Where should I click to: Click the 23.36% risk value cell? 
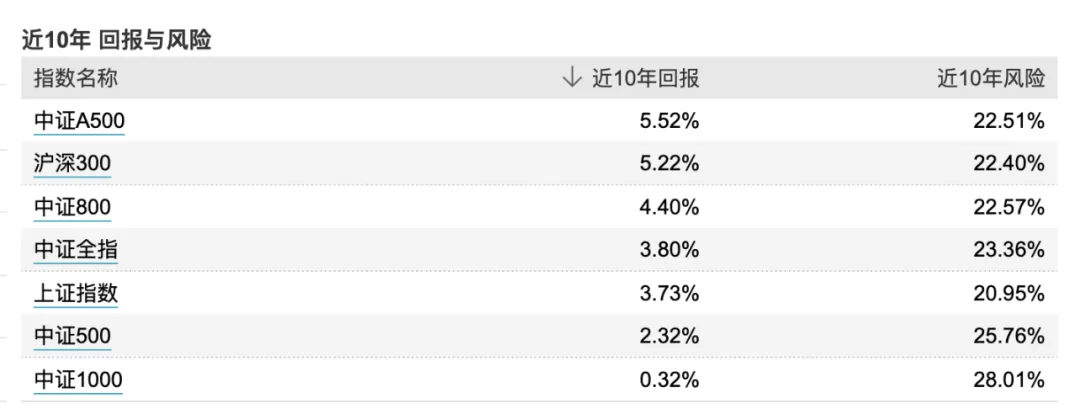1009,250
